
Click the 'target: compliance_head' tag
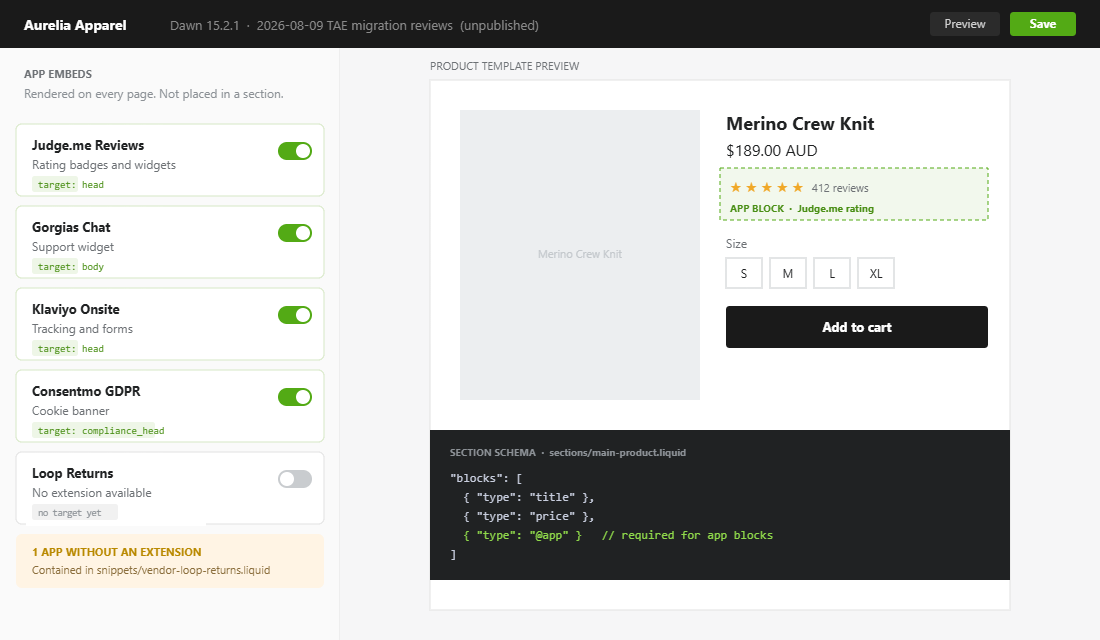click(x=100, y=431)
